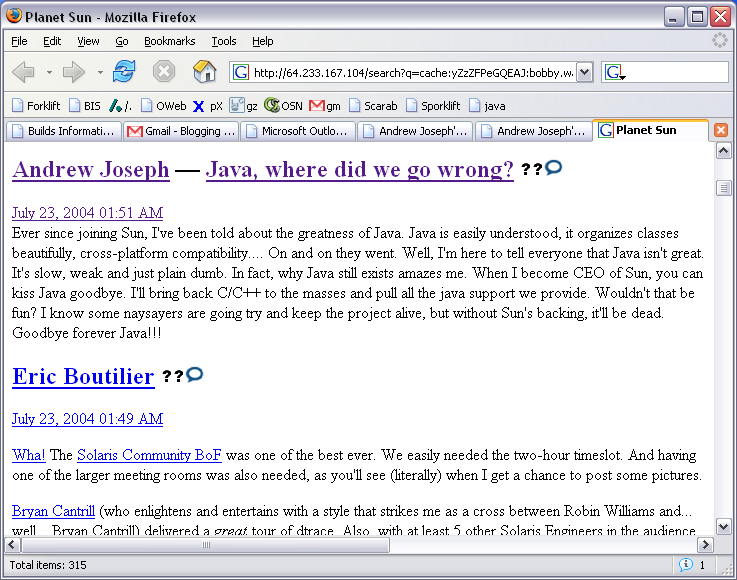Image resolution: width=737 pixels, height=580 pixels.
Task: Open 'Java, where did we go wrong?' link
Action: (x=360, y=169)
